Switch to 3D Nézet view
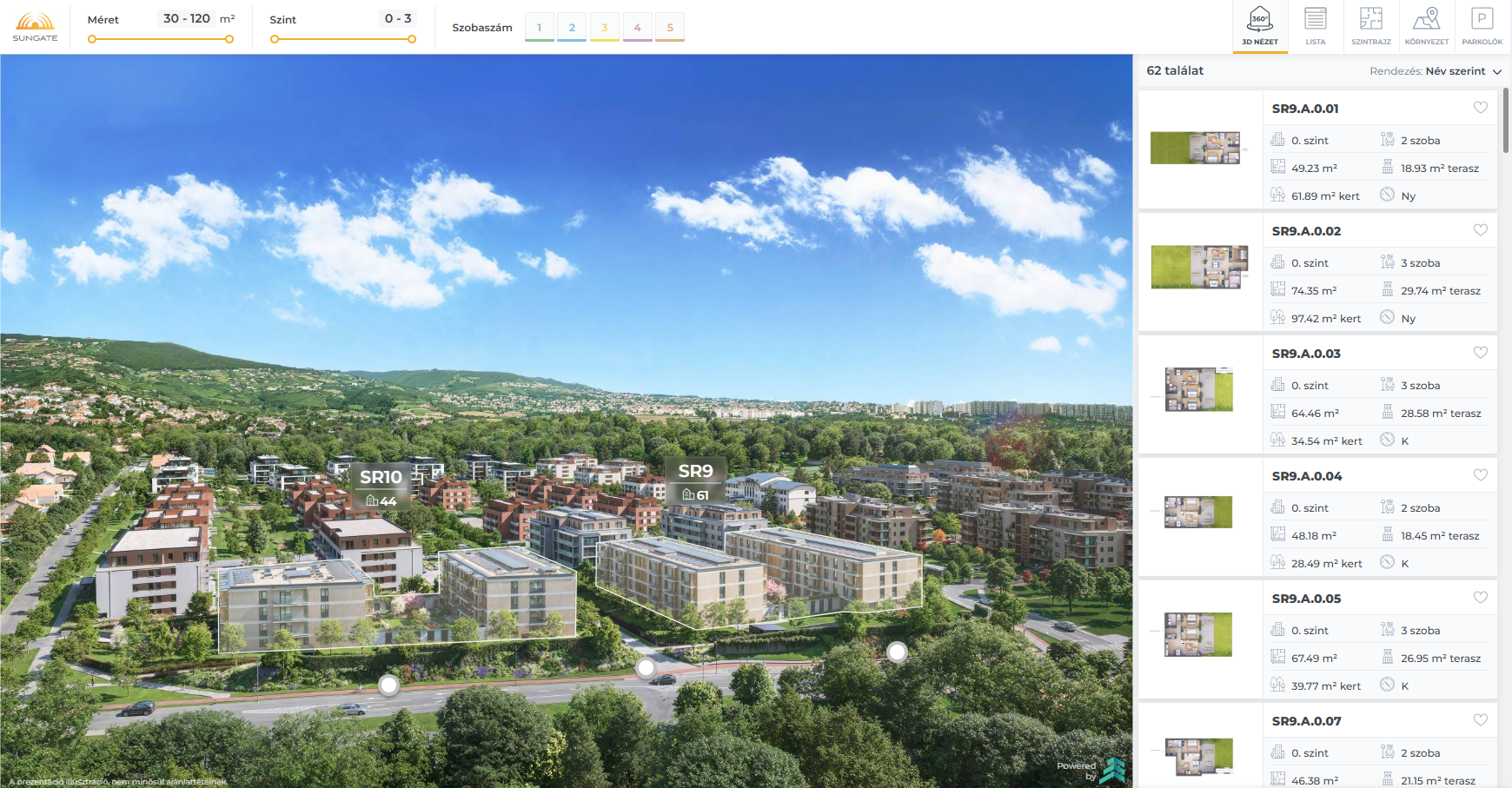 click(1259, 26)
